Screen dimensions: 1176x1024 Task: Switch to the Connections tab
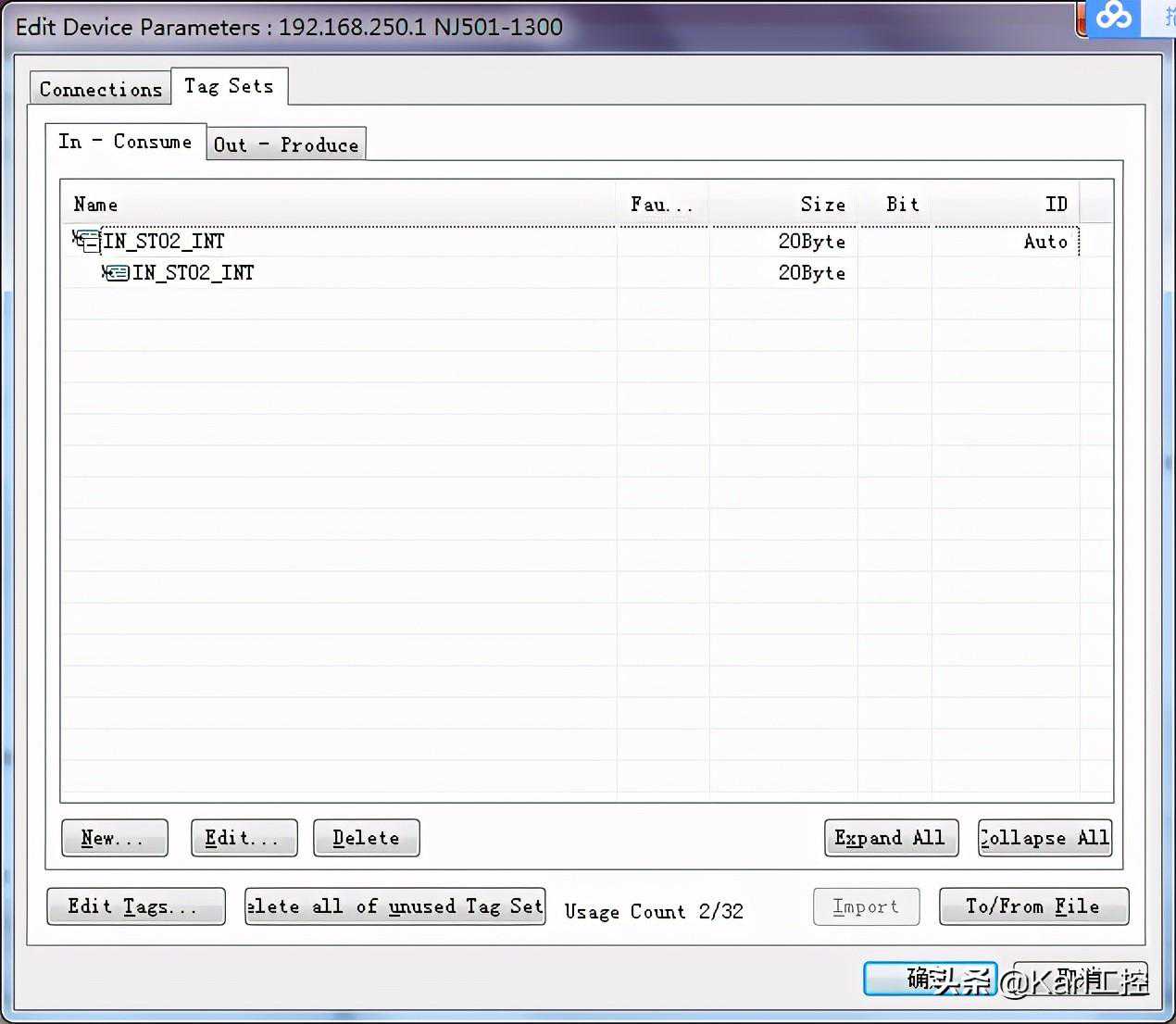point(101,90)
